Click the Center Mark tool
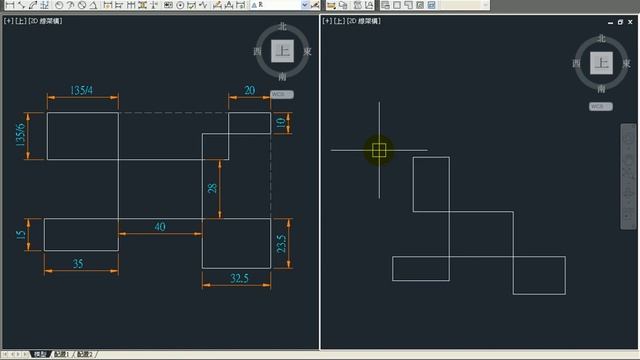The width and height of the screenshot is (640, 360). 180,5
